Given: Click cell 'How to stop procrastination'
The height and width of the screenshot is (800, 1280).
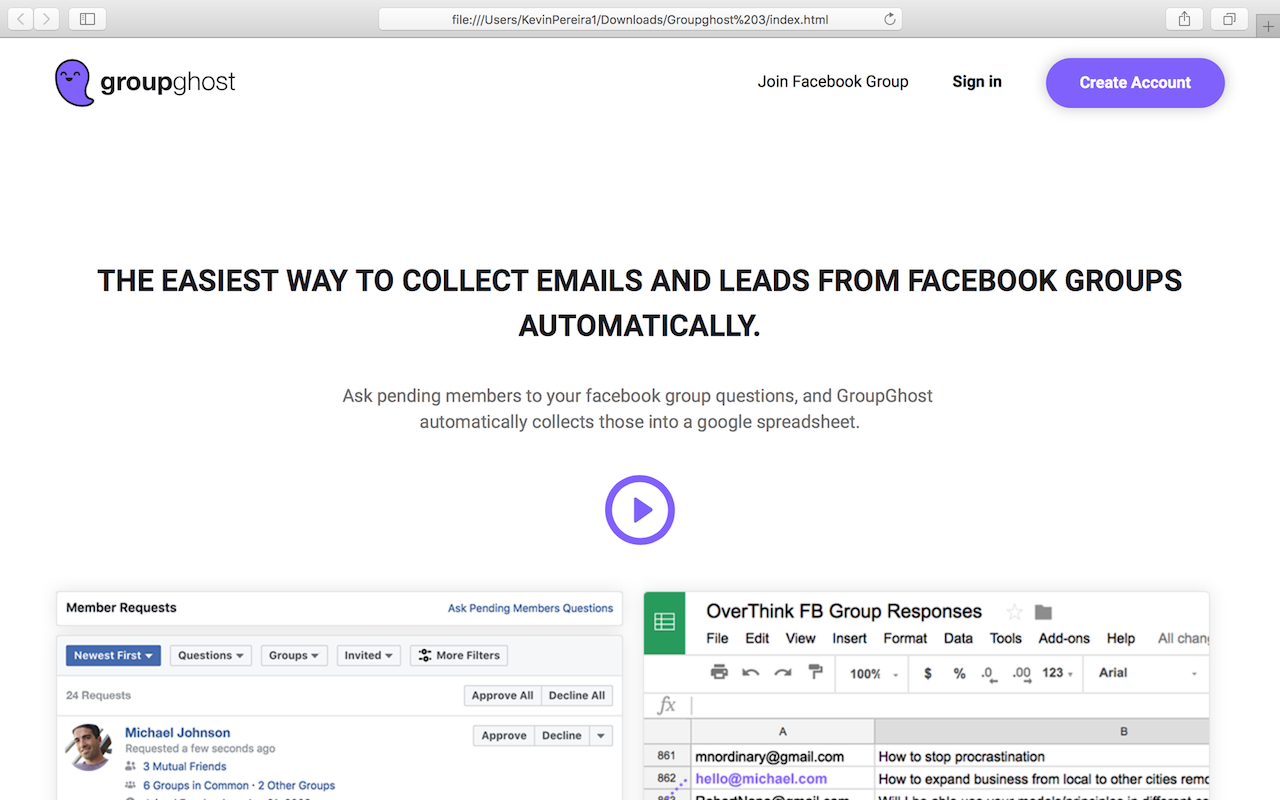Looking at the screenshot, I should tap(1042, 757).
